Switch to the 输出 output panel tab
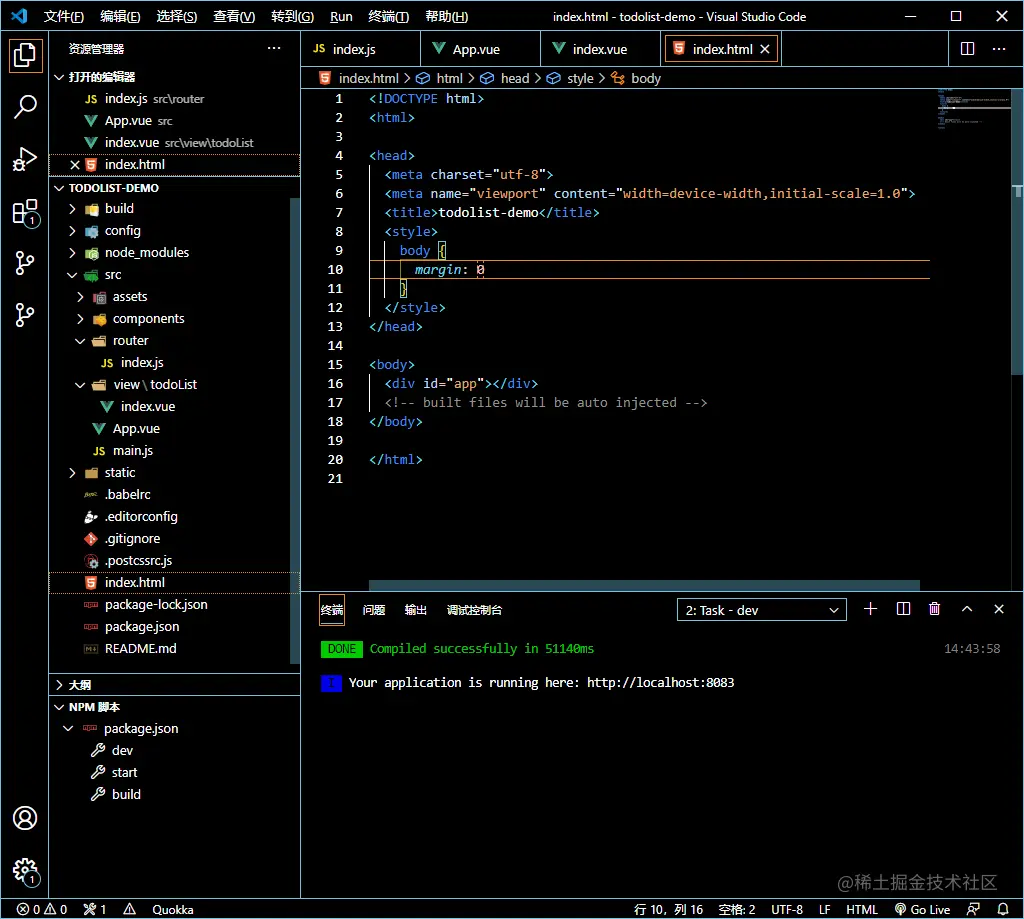 (415, 610)
